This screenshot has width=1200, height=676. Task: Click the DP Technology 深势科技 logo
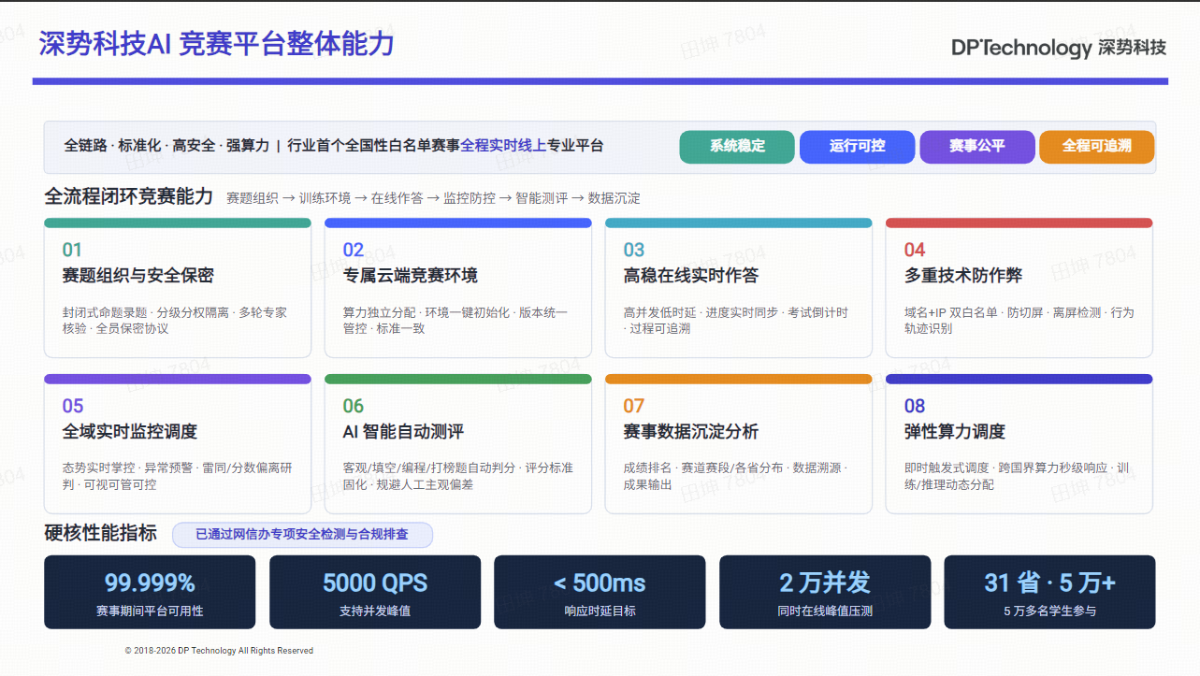coord(1058,47)
